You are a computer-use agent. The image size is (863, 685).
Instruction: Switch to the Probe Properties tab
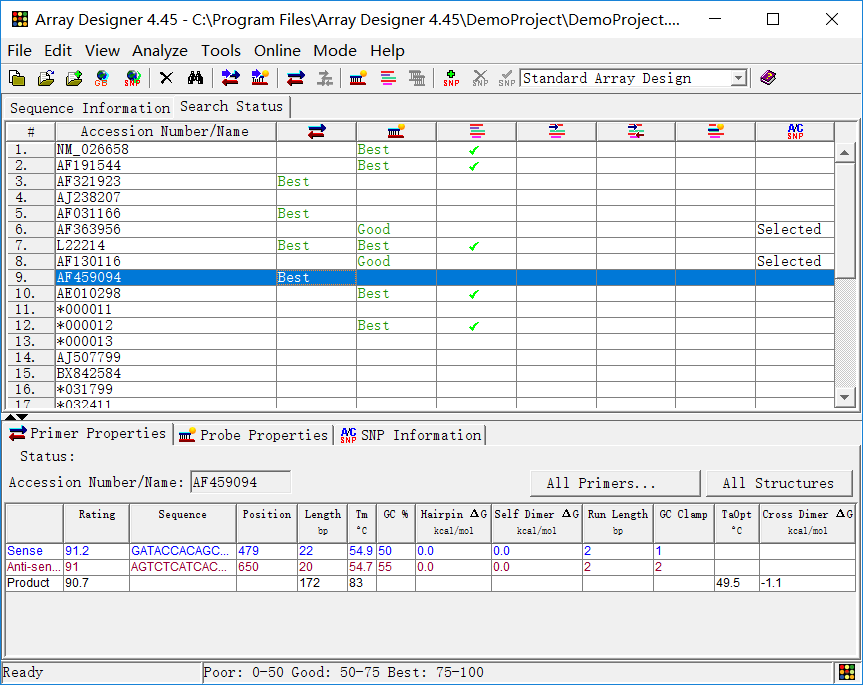pos(254,435)
